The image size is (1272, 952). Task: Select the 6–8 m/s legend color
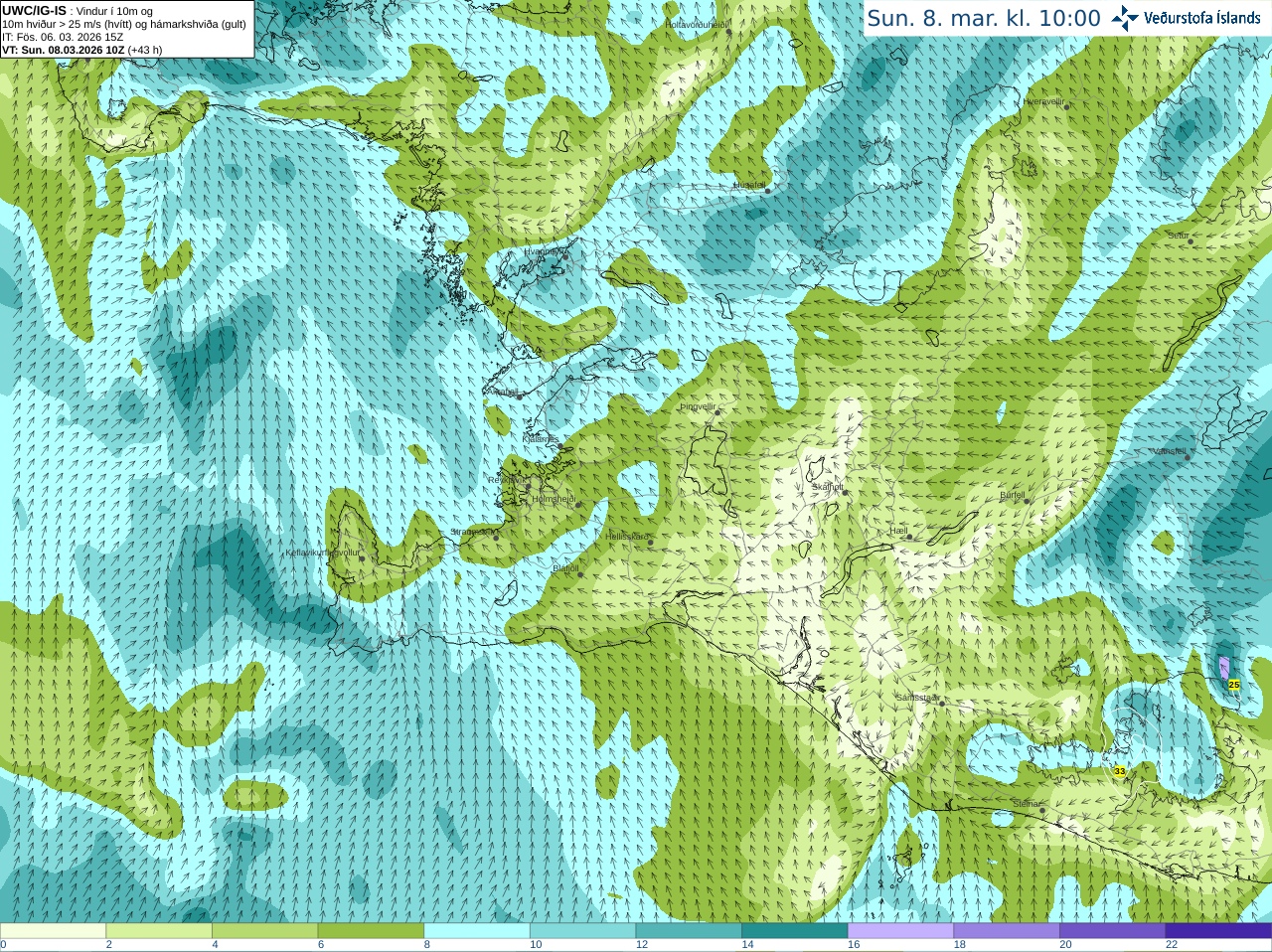click(x=371, y=931)
